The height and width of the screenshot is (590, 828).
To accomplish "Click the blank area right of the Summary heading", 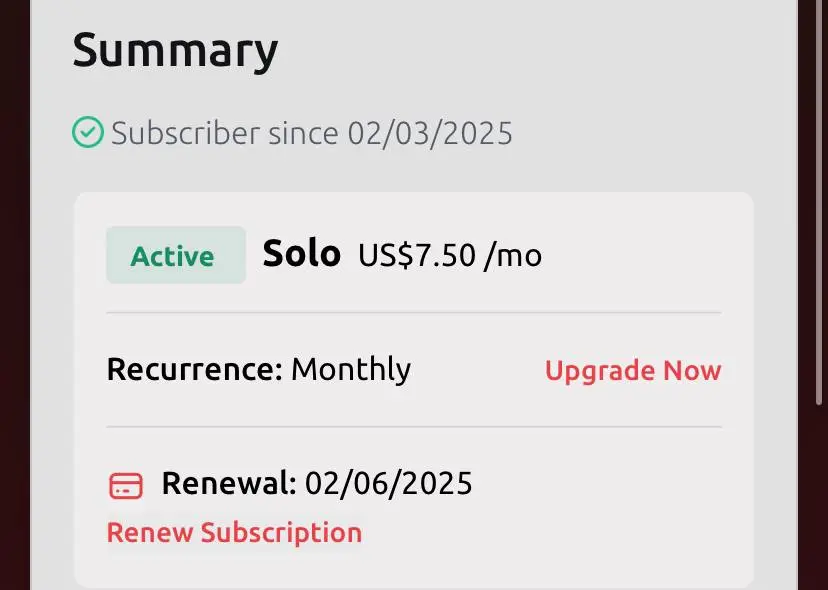I will 528,51.
